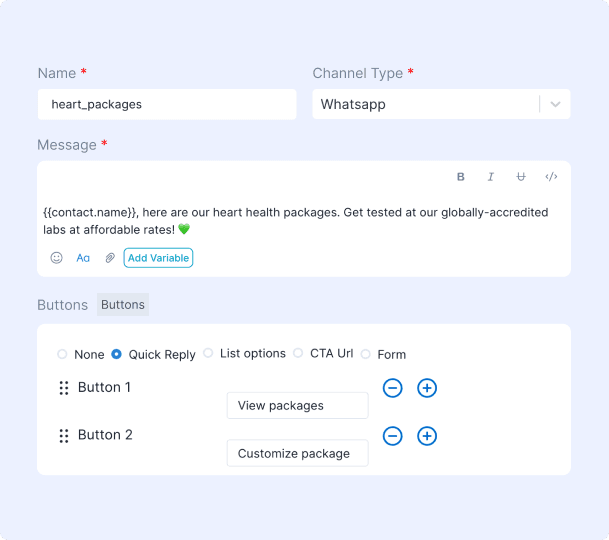Edit the Name field heart_packages
Screen dimensions: 609x540
167,104
